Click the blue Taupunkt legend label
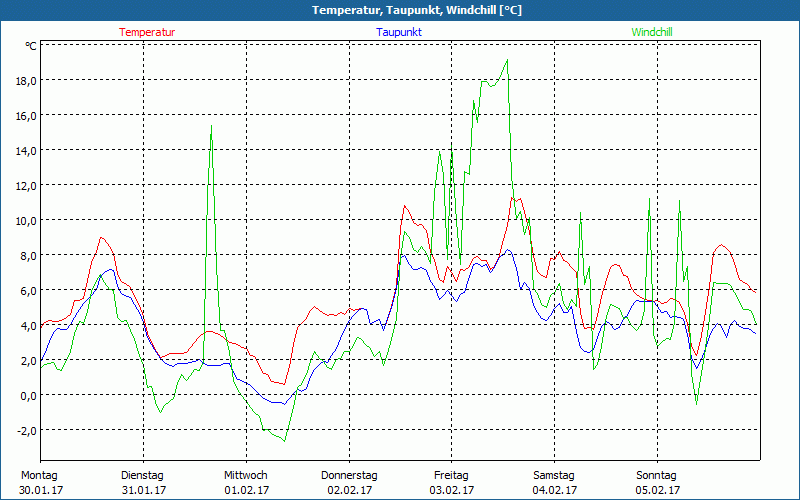The image size is (800, 500). (399, 32)
